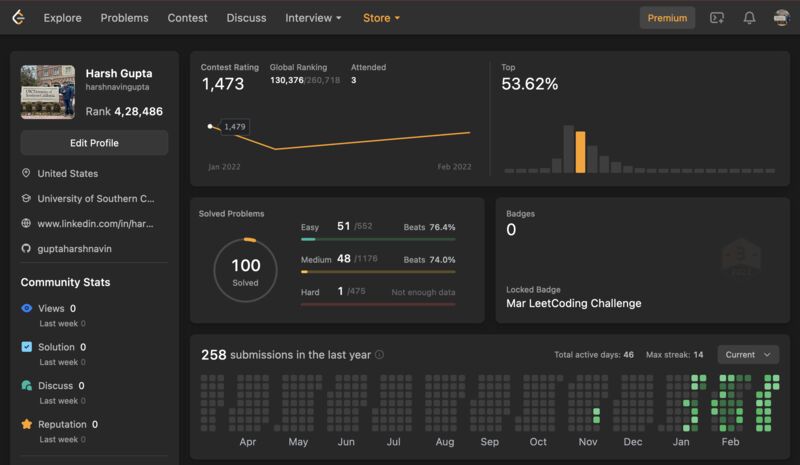Click the Views eye icon
Image resolution: width=800 pixels, height=465 pixels.
tap(27, 309)
